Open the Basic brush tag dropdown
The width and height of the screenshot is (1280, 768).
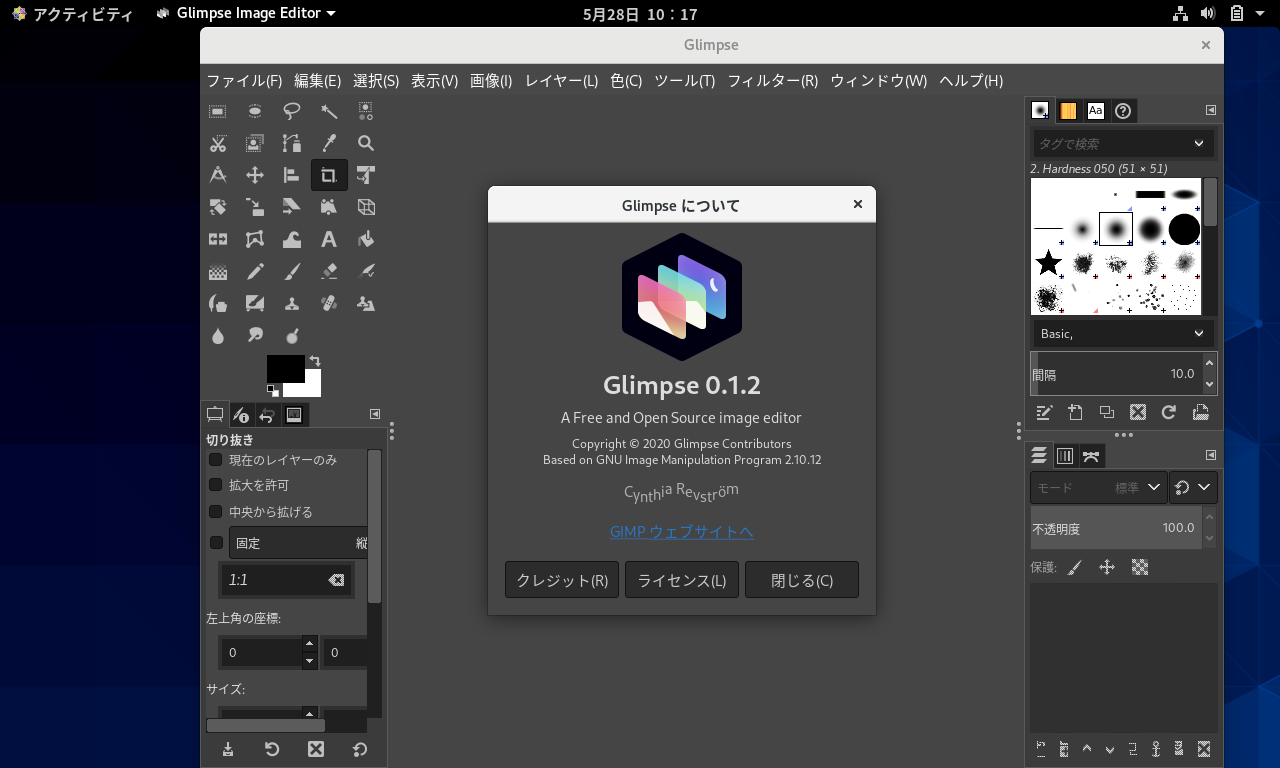coord(1123,333)
